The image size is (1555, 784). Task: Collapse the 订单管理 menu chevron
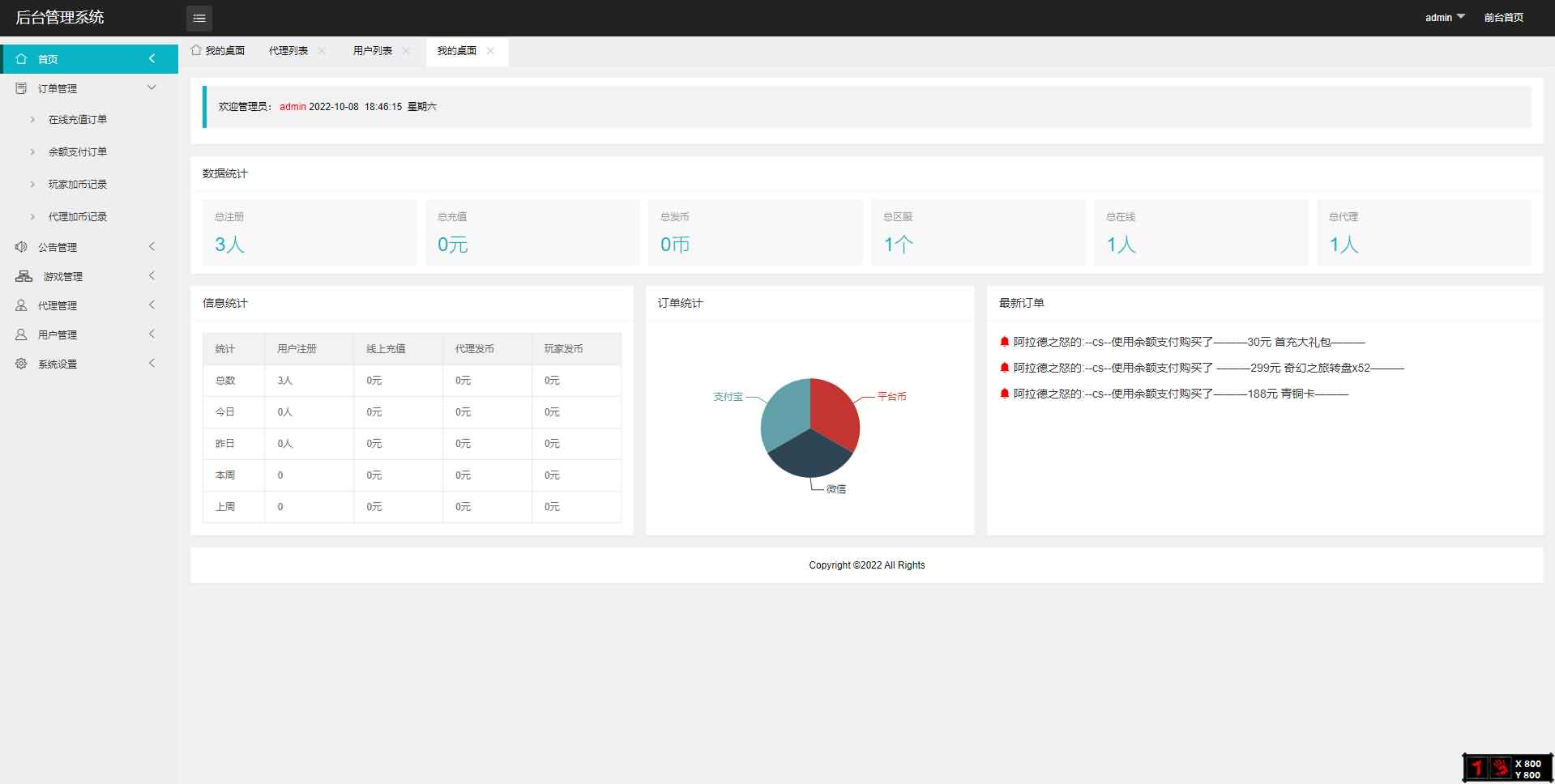152,87
